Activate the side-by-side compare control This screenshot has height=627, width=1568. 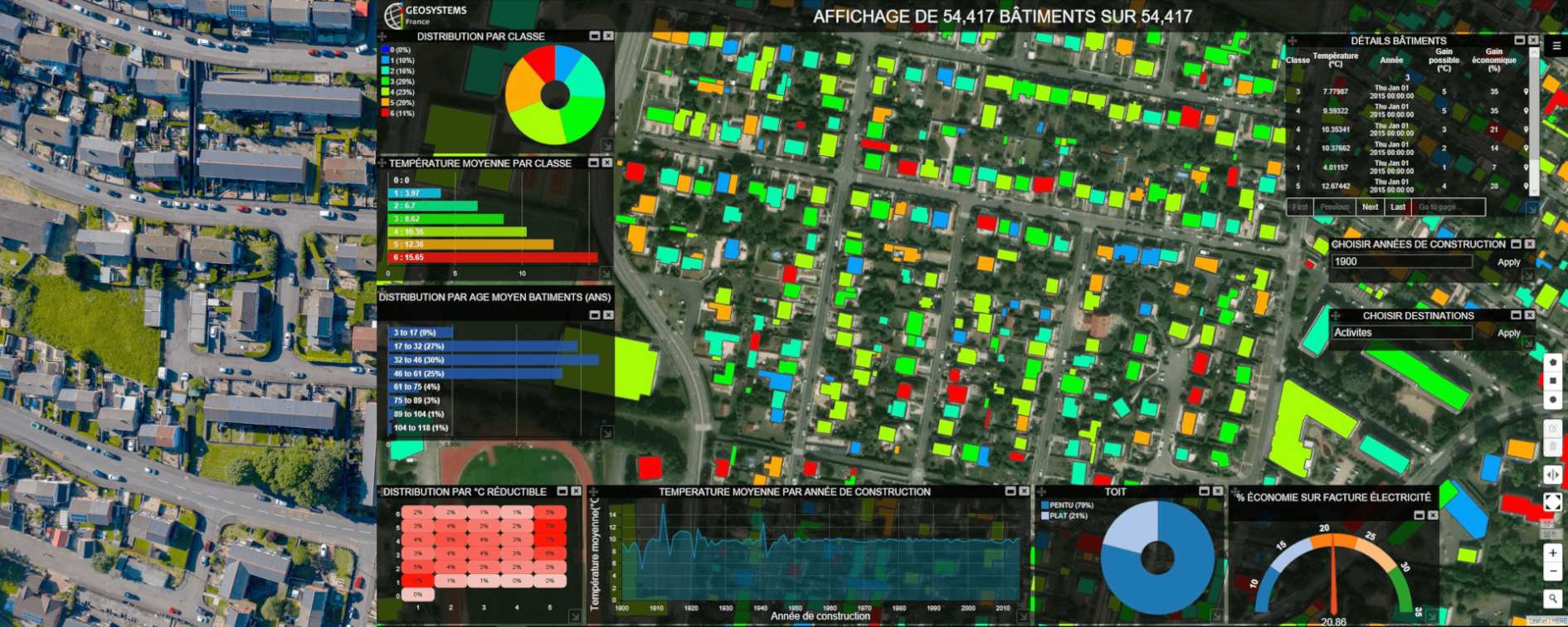pyautogui.click(x=1552, y=474)
